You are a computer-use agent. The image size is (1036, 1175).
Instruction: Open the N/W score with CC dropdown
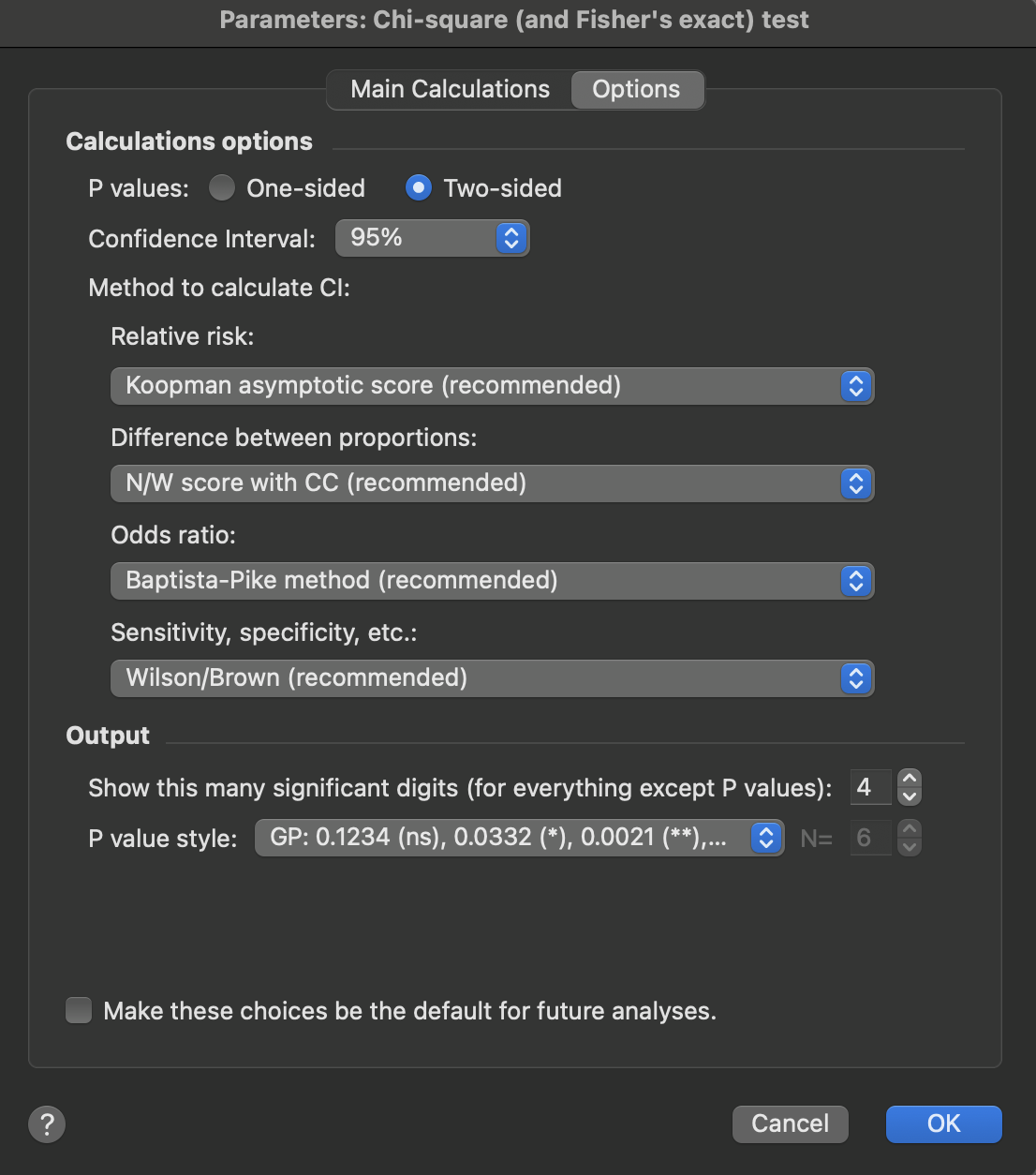pyautogui.click(x=492, y=483)
